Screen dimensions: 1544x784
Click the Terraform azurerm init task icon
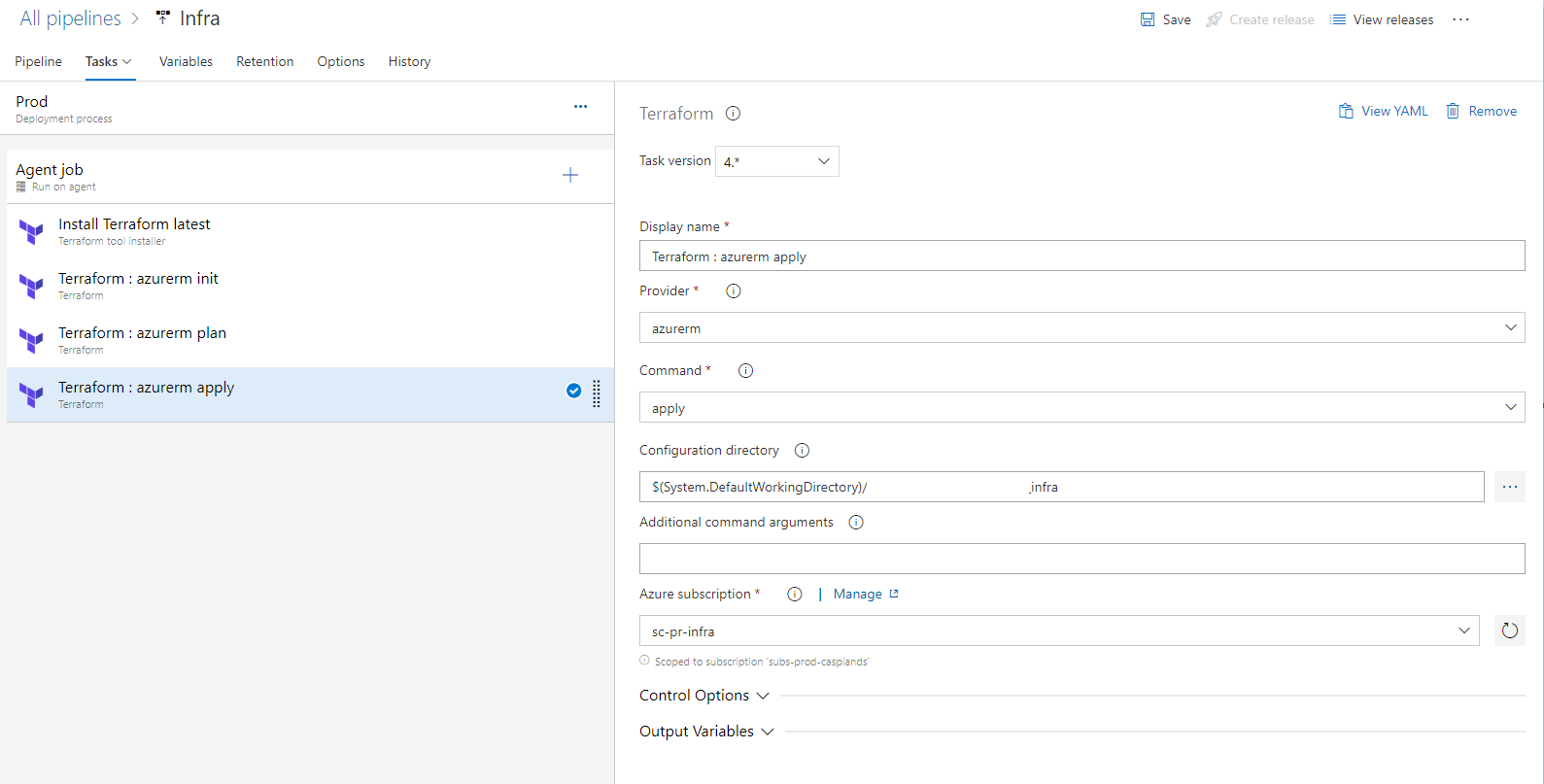[31, 287]
